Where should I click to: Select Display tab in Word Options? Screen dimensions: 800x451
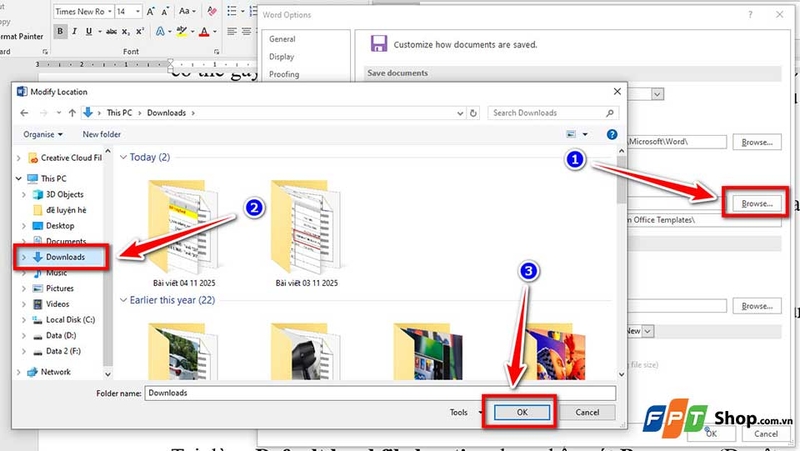pos(282,57)
